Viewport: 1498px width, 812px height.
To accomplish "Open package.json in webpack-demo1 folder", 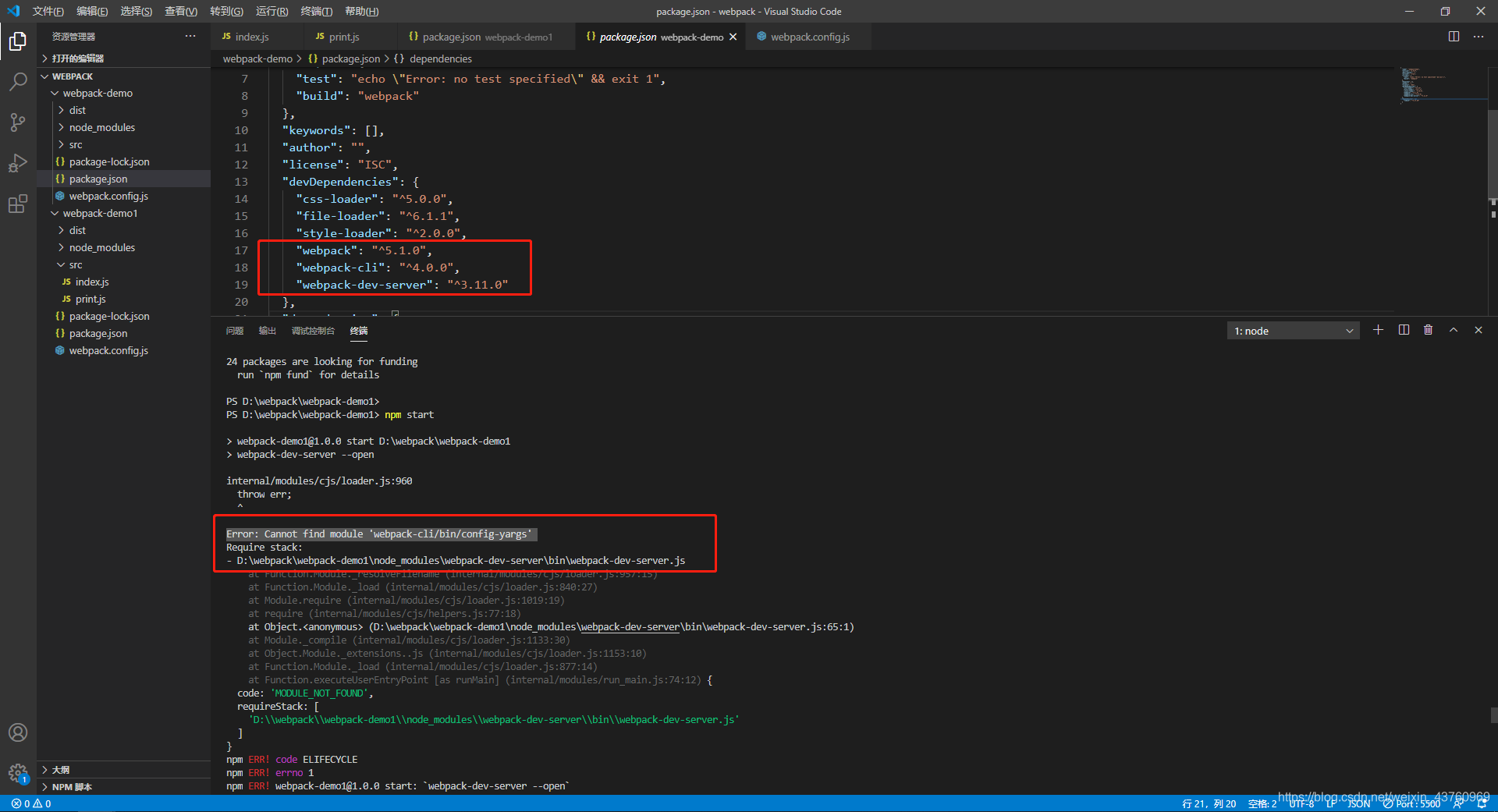I will point(125,333).
